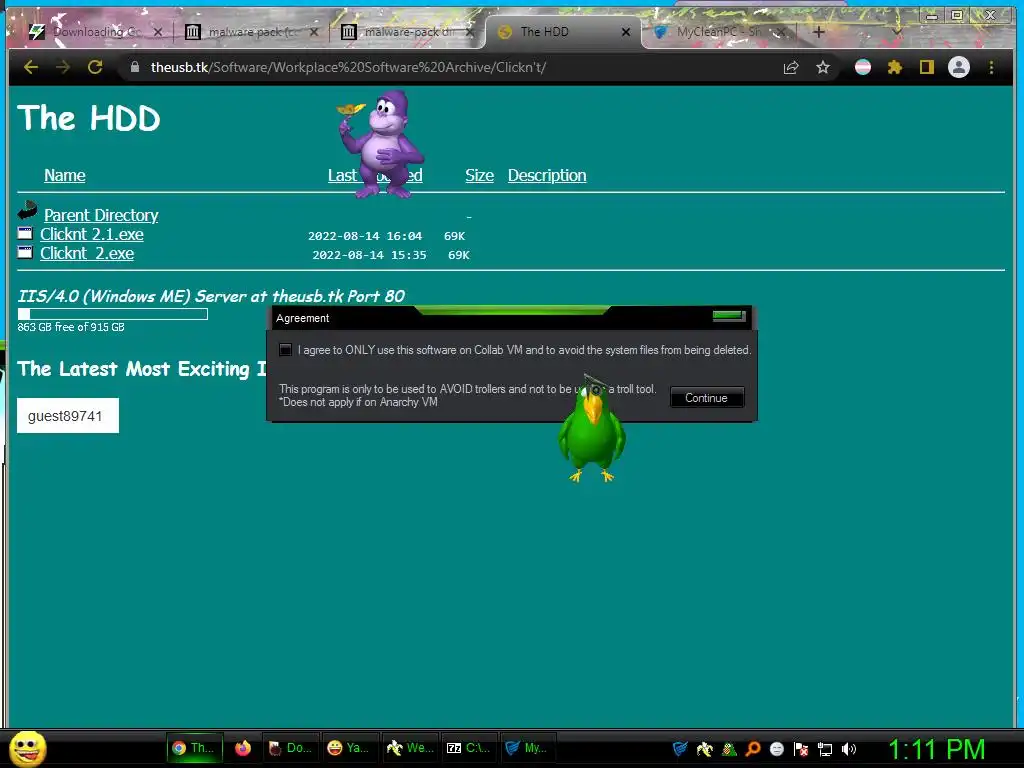This screenshot has height=768, width=1024.
Task: Download Clicknt 2.exe
Action: click(87, 253)
